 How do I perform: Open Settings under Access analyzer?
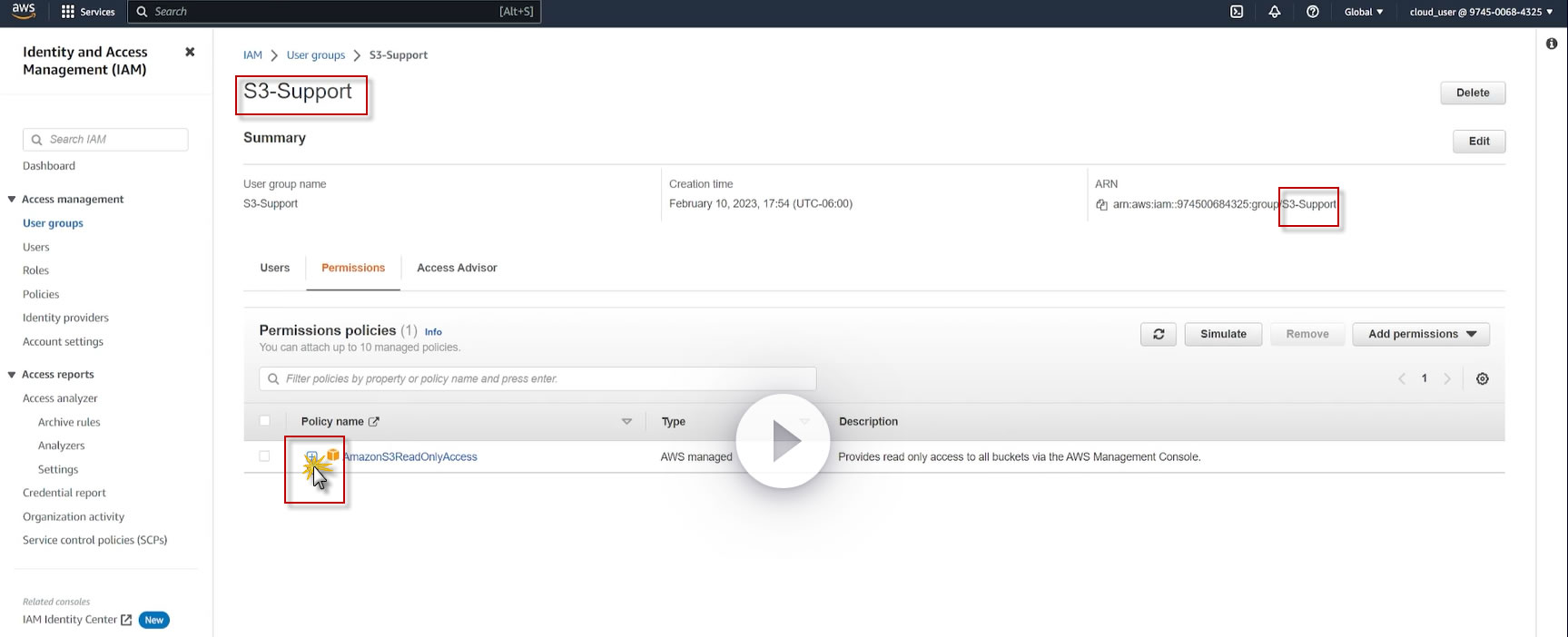(58, 469)
